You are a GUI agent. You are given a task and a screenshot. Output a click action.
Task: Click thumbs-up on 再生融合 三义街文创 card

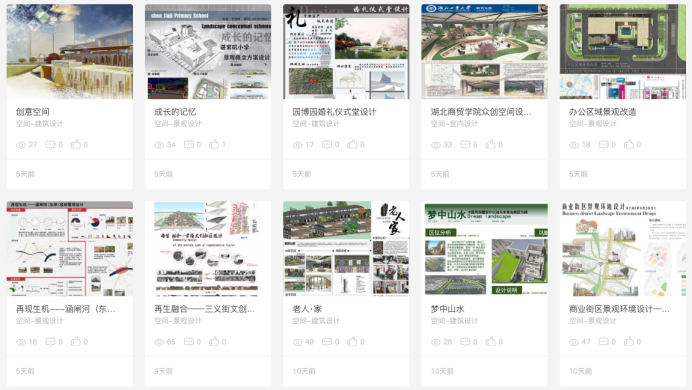(214, 341)
